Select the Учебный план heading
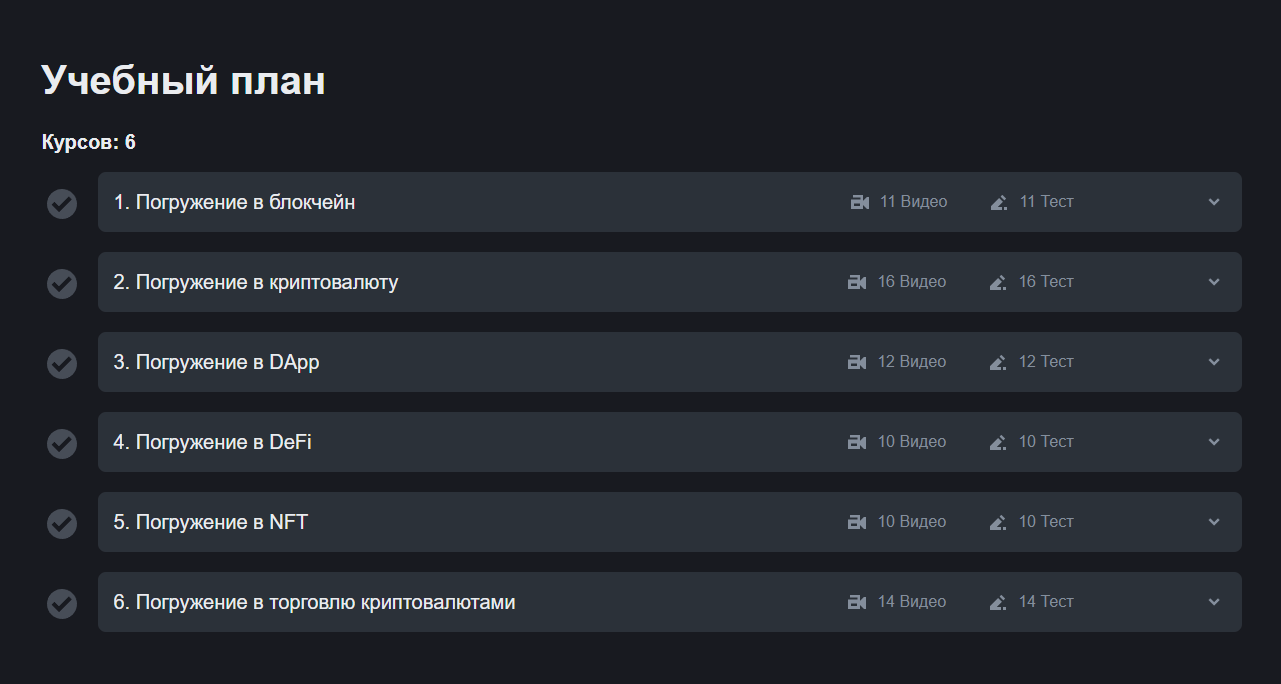 183,80
